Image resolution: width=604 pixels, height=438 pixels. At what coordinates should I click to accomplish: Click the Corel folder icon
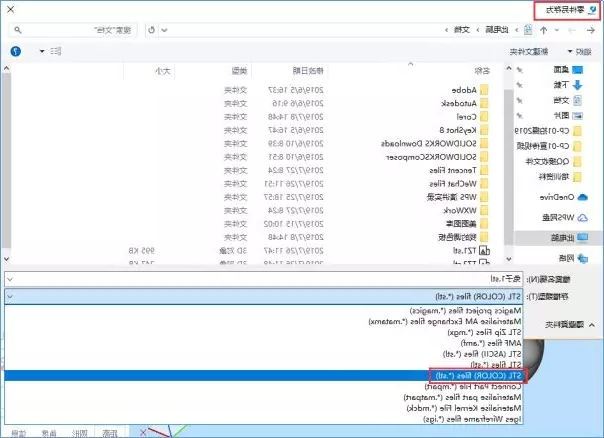484,117
